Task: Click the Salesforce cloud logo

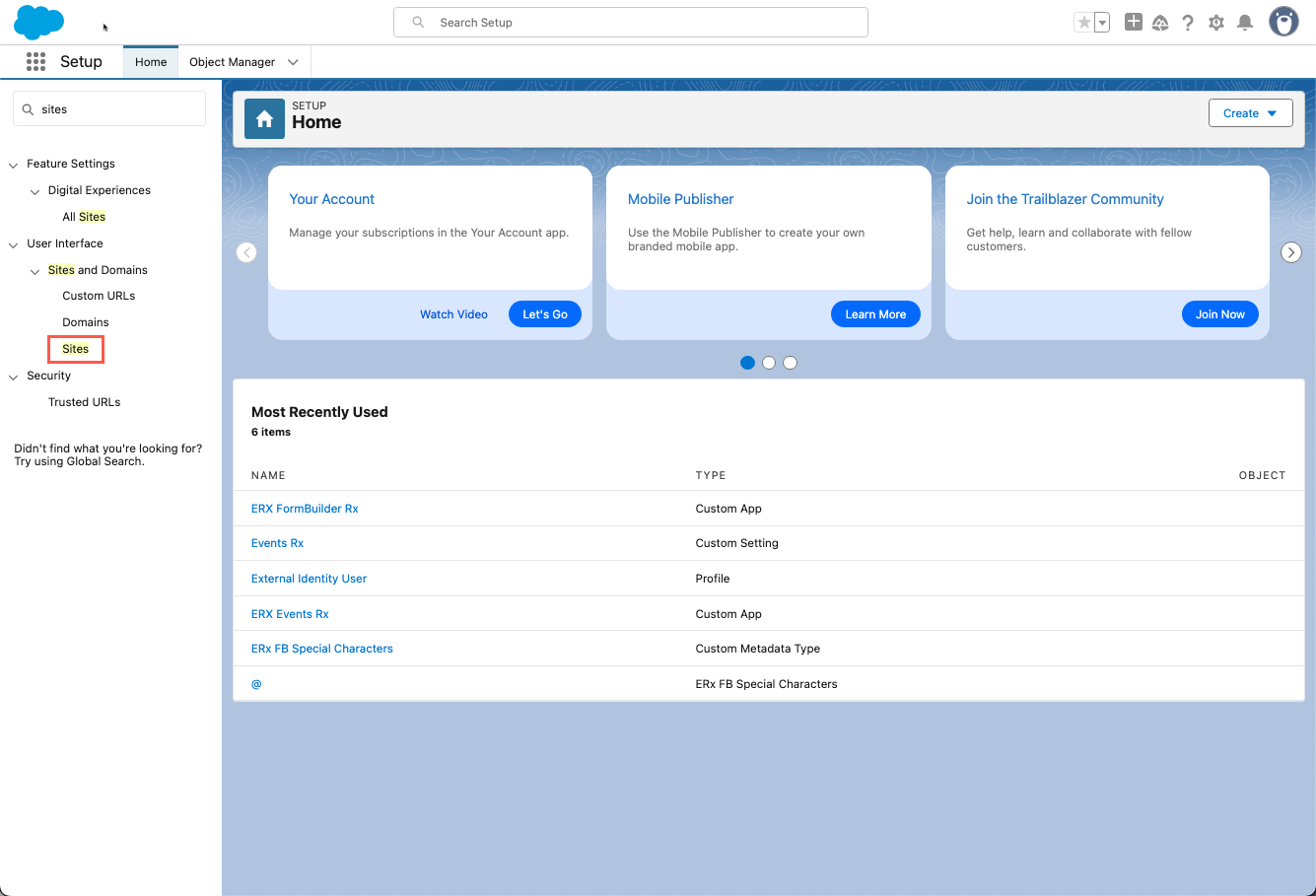Action: (38, 22)
